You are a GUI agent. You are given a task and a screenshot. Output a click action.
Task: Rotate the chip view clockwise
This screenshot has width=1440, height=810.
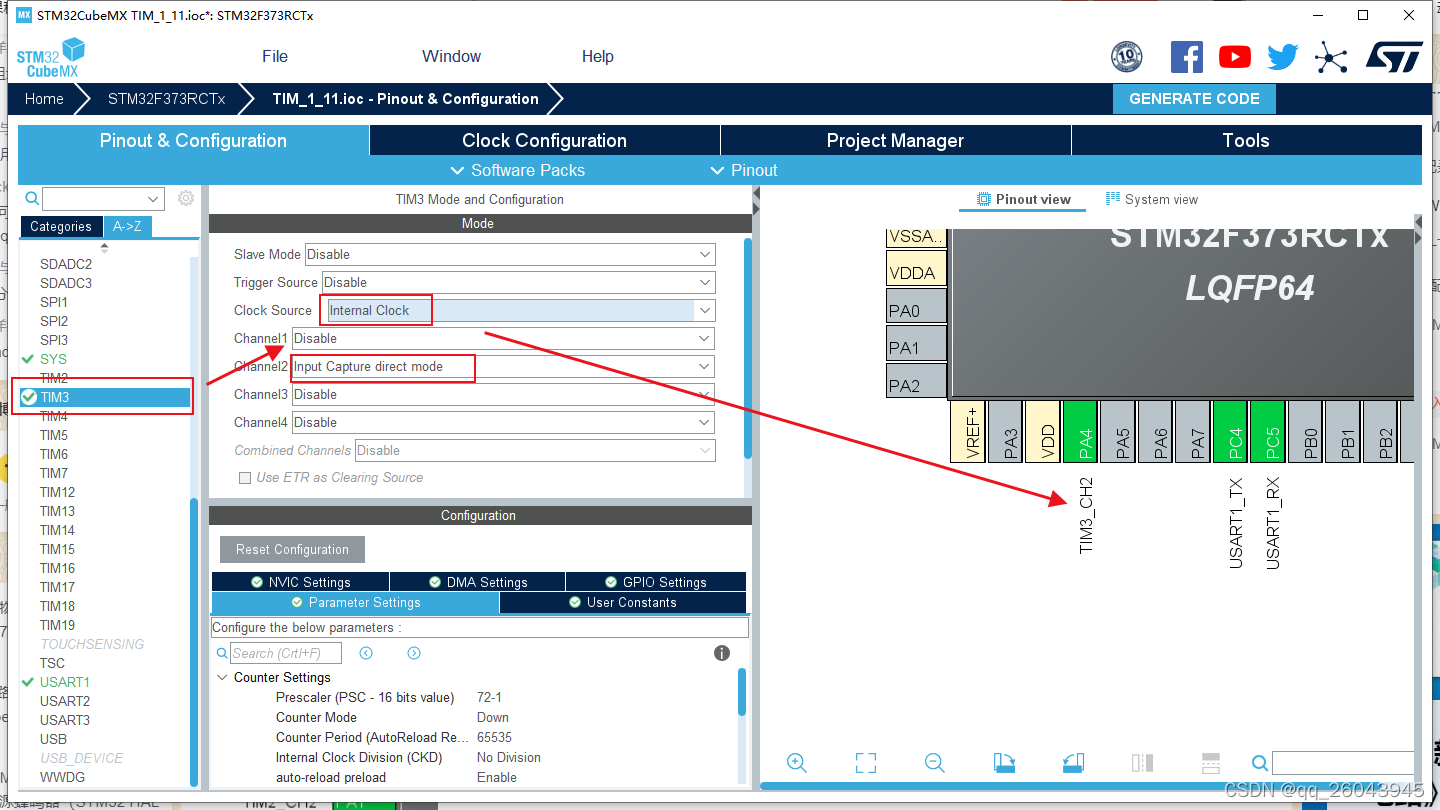click(x=1004, y=763)
